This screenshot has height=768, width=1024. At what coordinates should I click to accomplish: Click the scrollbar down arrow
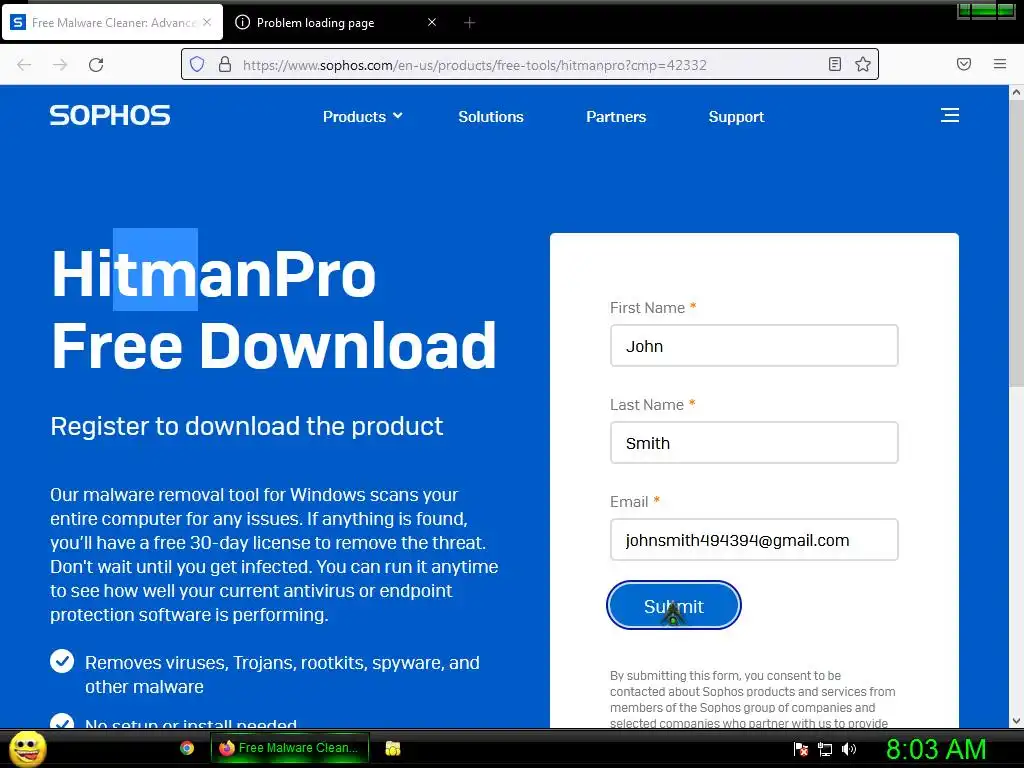(x=1016, y=721)
